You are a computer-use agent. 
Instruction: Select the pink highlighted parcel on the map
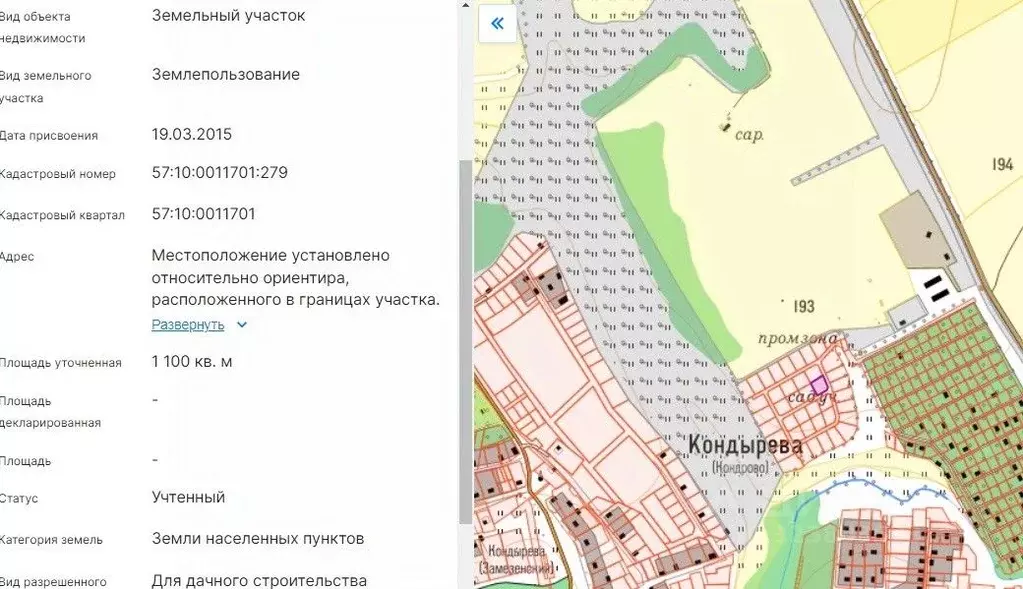tap(820, 385)
